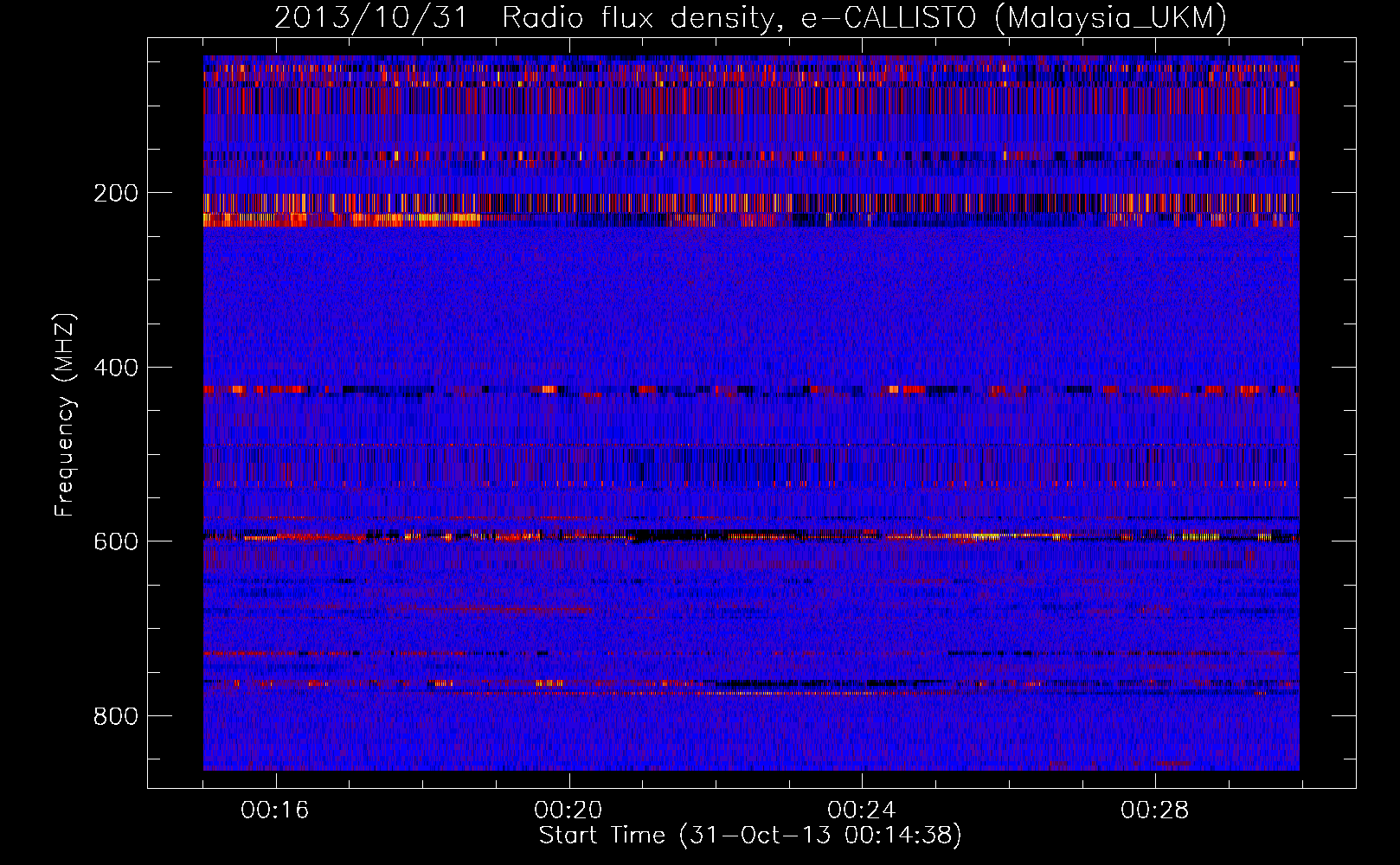Click the 800 frequency tick label
This screenshot has height=865, width=1400.
[116, 716]
